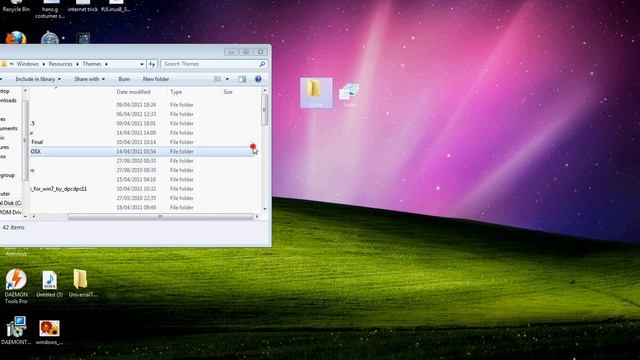Click the New folder toolbar button
Viewport: 640px width, 360px height.
tap(156, 79)
